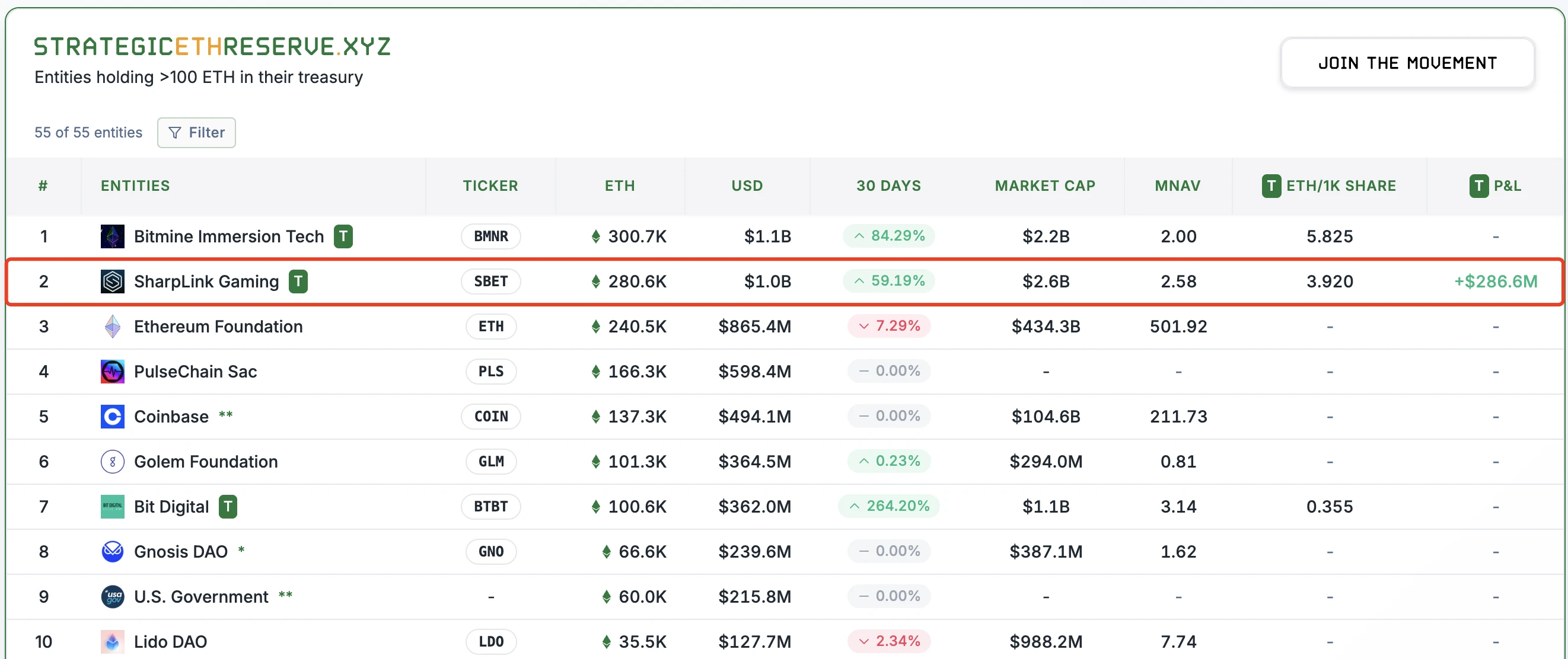This screenshot has width=1568, height=659.
Task: Click the U.S. Government seal icon
Action: pos(112,596)
